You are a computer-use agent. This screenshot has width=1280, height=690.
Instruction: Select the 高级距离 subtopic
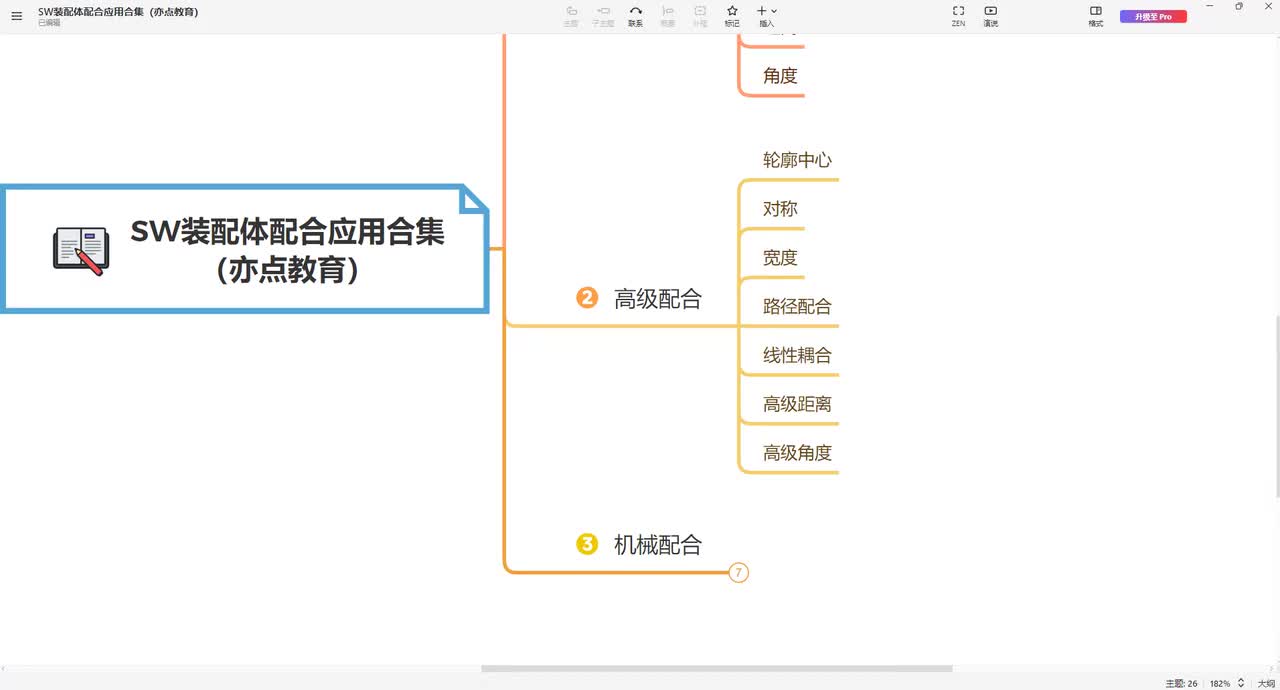coord(797,404)
